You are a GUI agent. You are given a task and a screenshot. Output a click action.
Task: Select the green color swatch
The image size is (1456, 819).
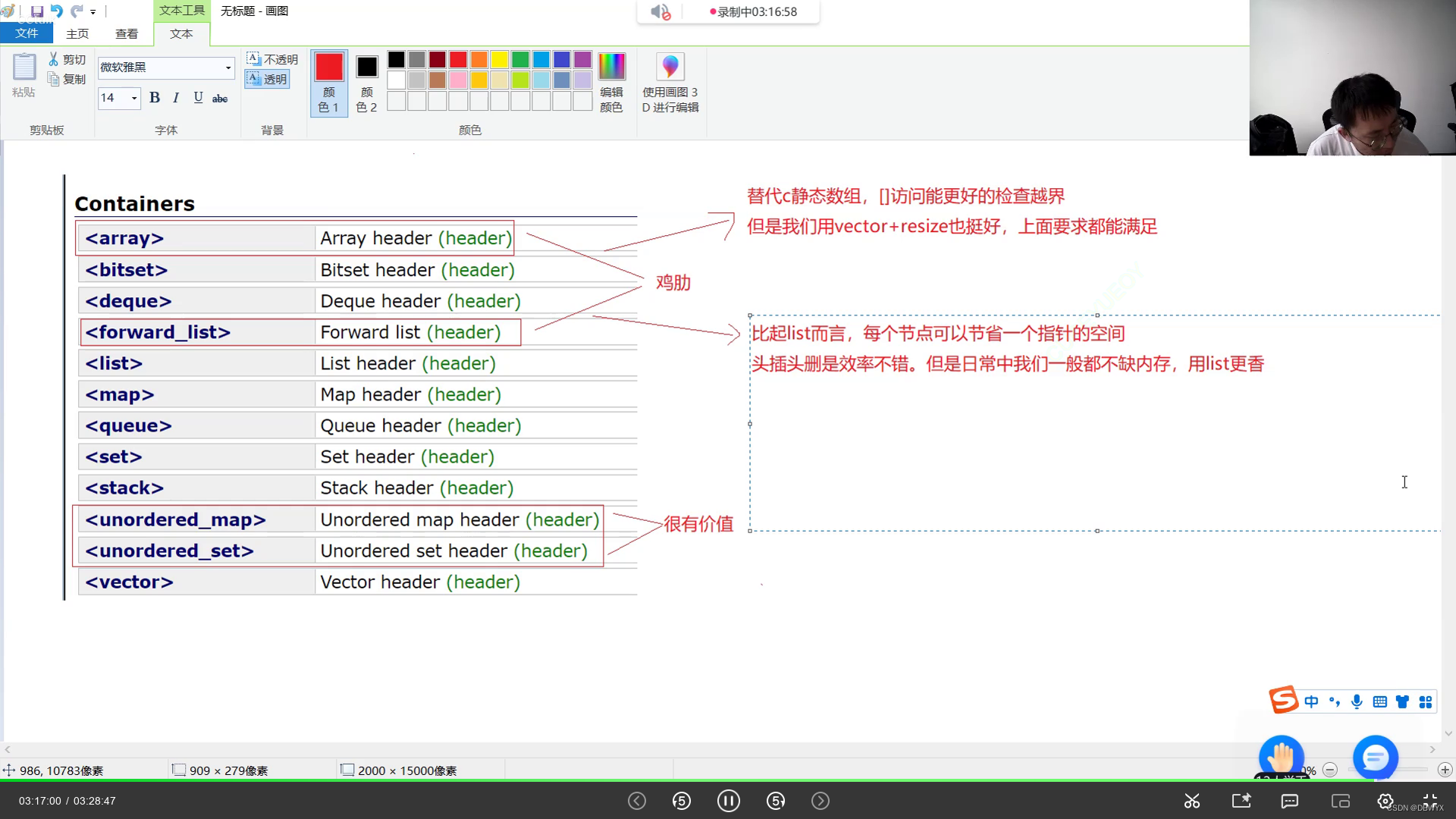(519, 58)
